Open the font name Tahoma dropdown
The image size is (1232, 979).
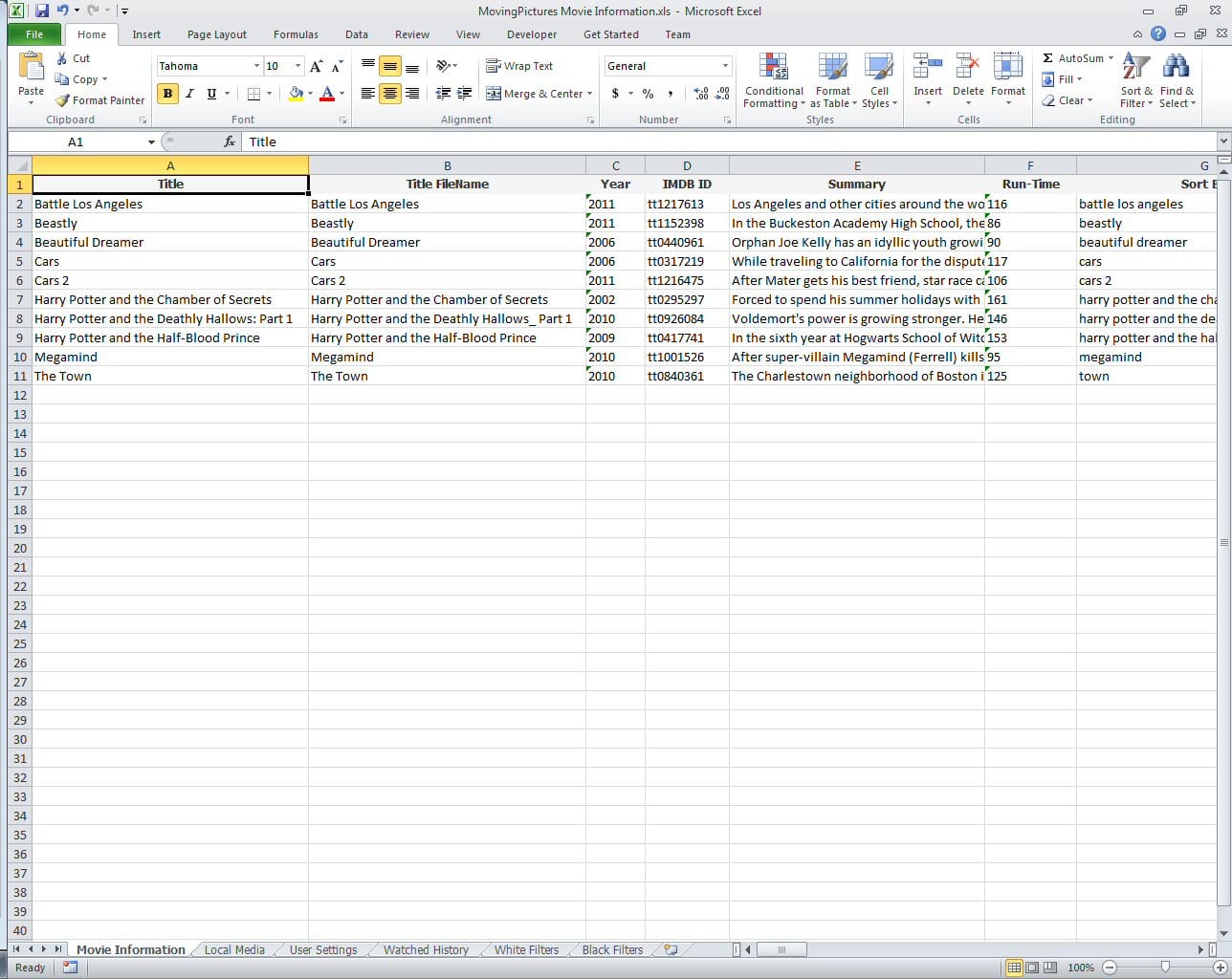click(x=256, y=66)
